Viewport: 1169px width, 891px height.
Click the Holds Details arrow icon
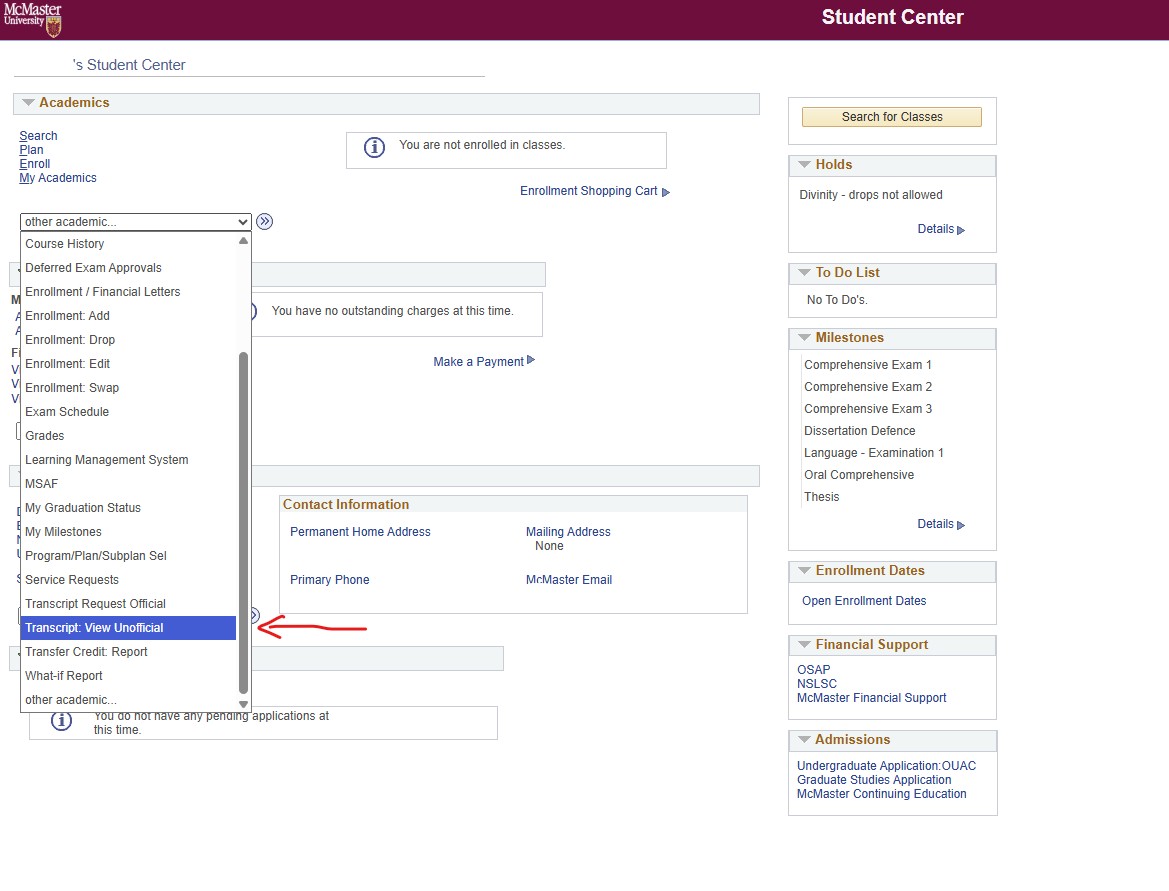(x=961, y=230)
